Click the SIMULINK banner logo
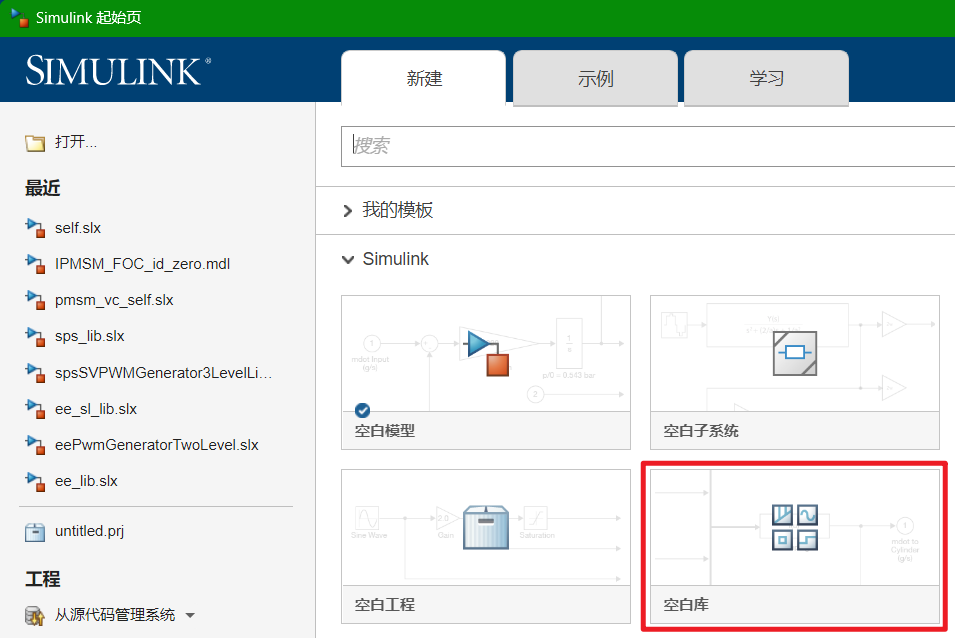The width and height of the screenshot is (955, 638). [x=118, y=71]
